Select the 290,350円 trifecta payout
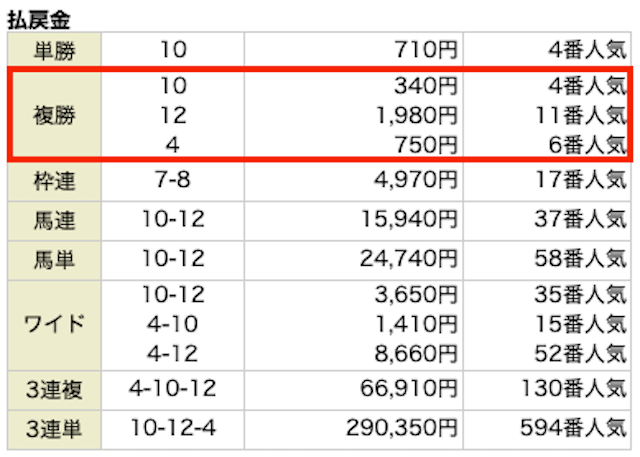This screenshot has height=457, width=640. click(402, 428)
